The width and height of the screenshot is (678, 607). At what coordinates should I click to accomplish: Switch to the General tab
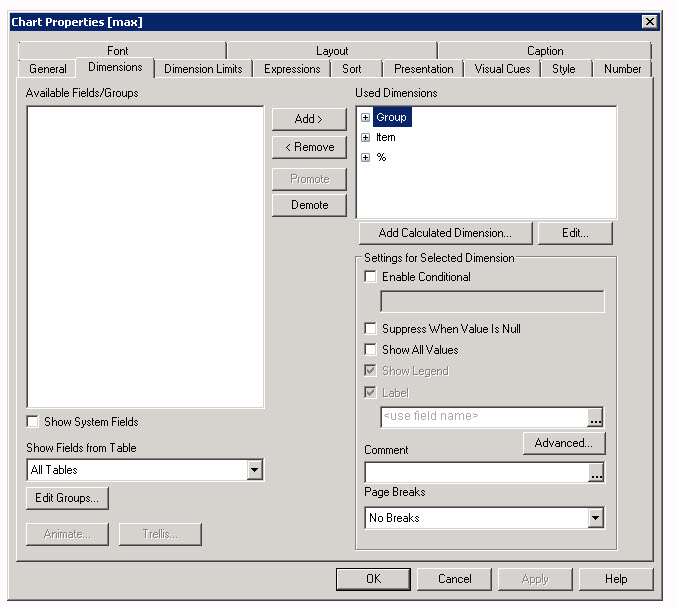tap(48, 69)
